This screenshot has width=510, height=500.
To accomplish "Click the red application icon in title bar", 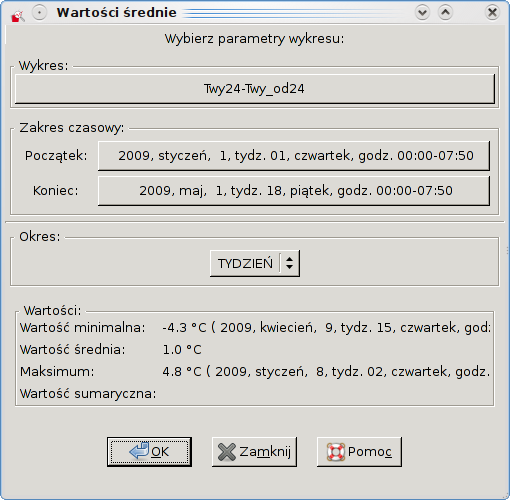I will pyautogui.click(x=18, y=16).
